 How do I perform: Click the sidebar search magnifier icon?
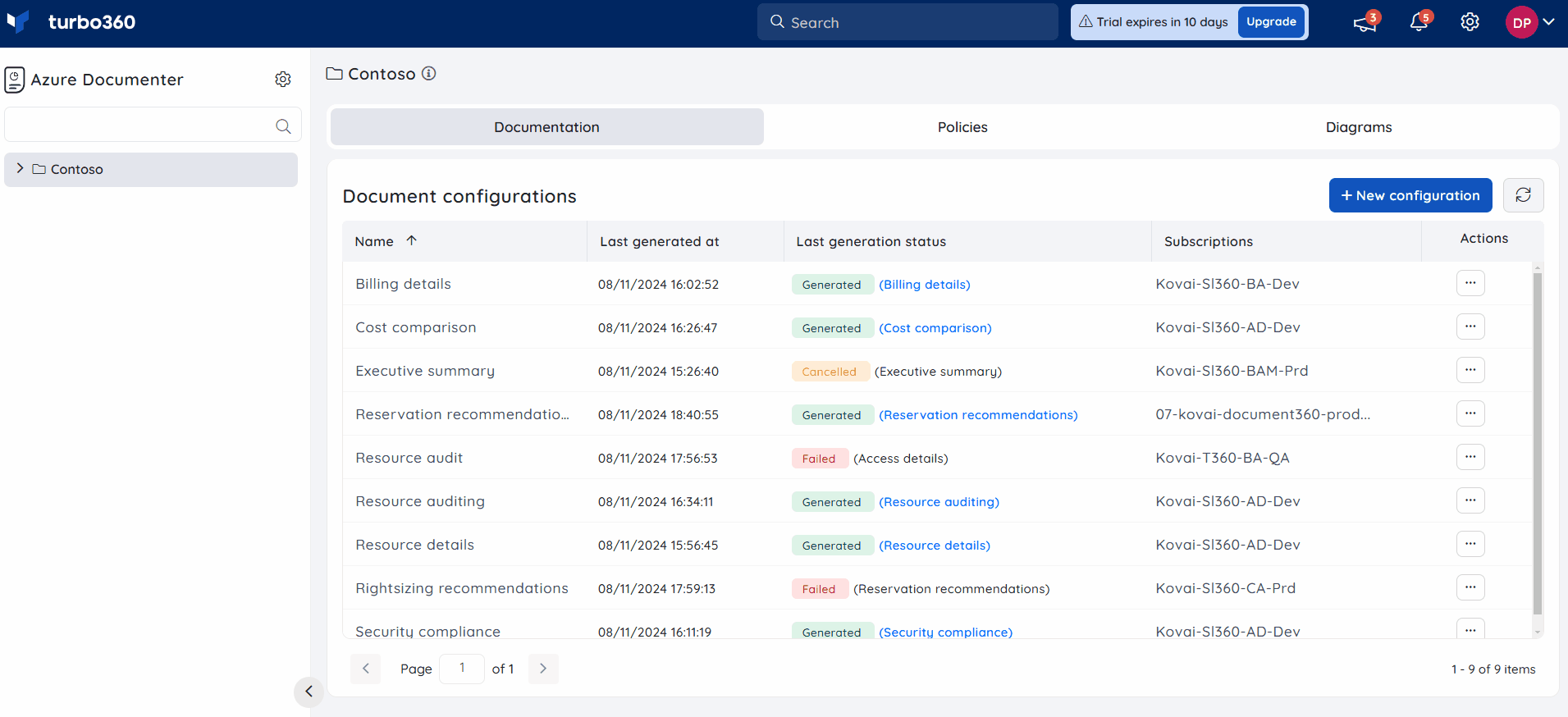(283, 126)
